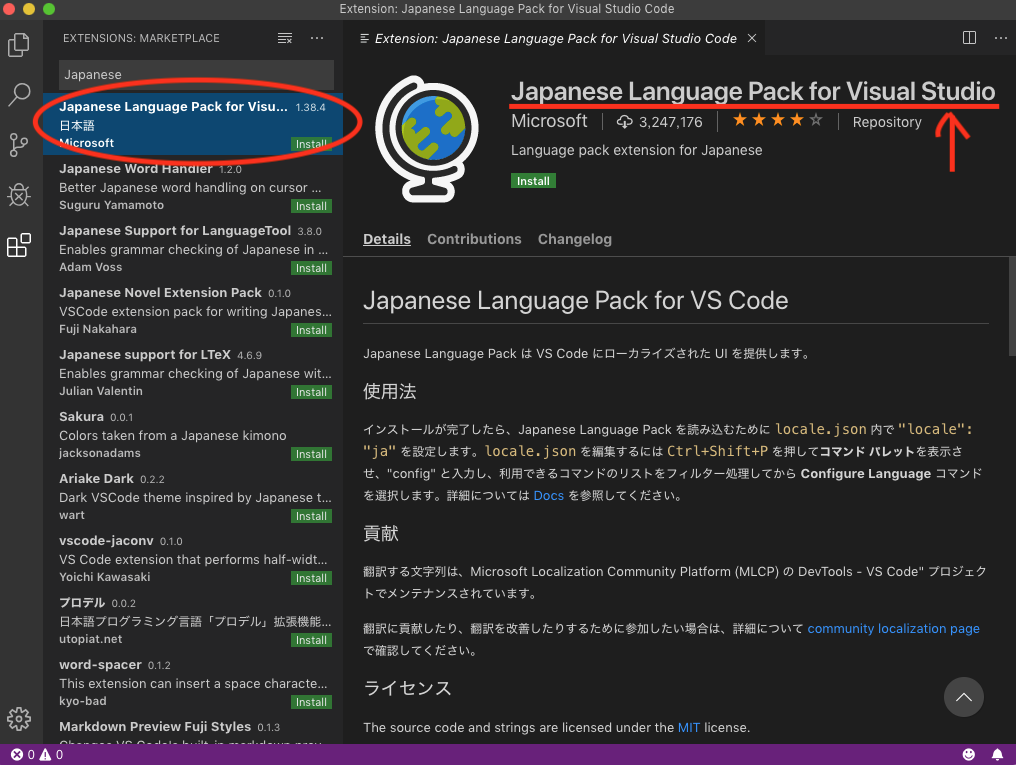Select the Extension: Japanese Language Pack editor tab
The width and height of the screenshot is (1016, 765).
[555, 38]
